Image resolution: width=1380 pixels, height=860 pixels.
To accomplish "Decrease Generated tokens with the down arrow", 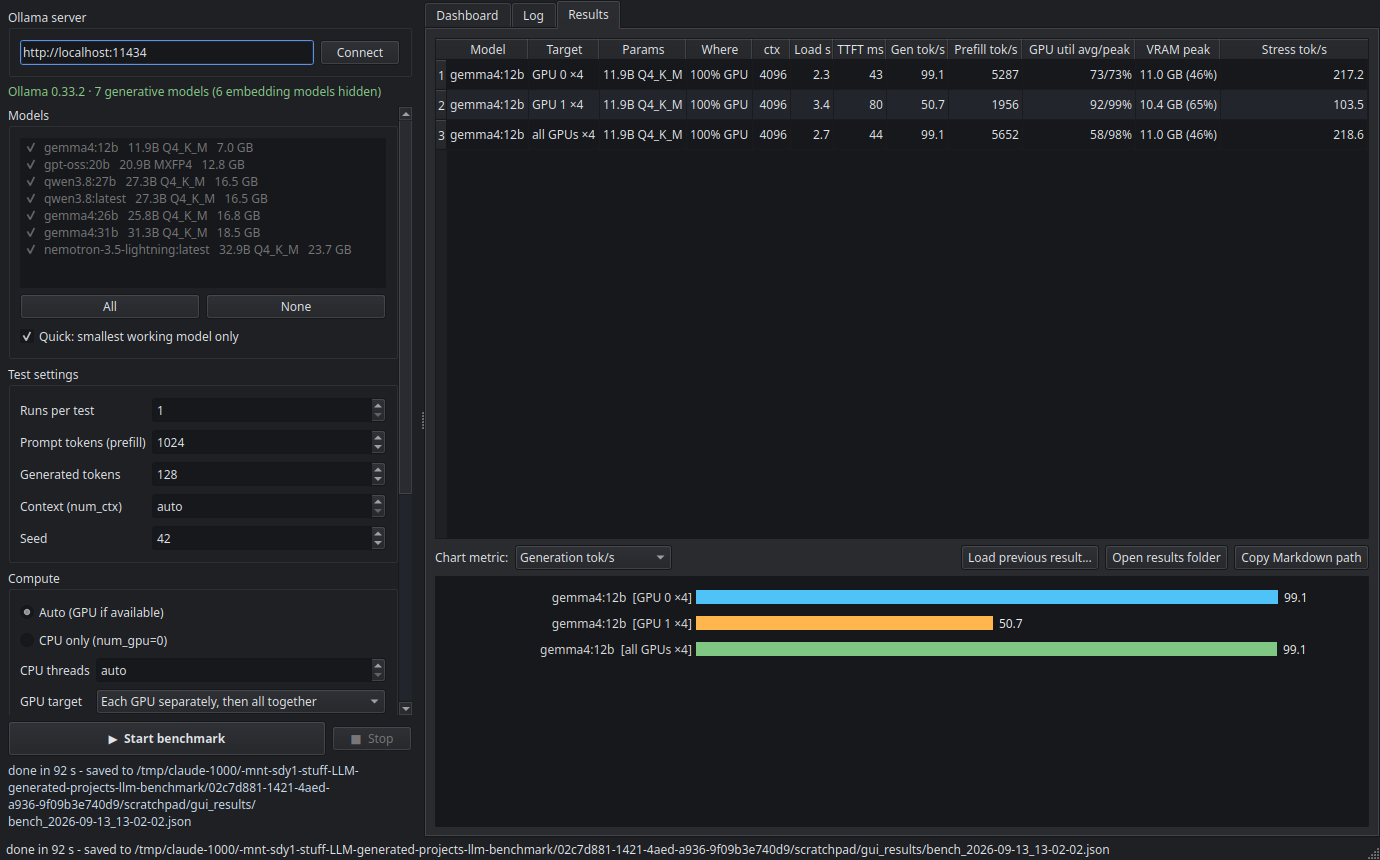I will (377, 480).
